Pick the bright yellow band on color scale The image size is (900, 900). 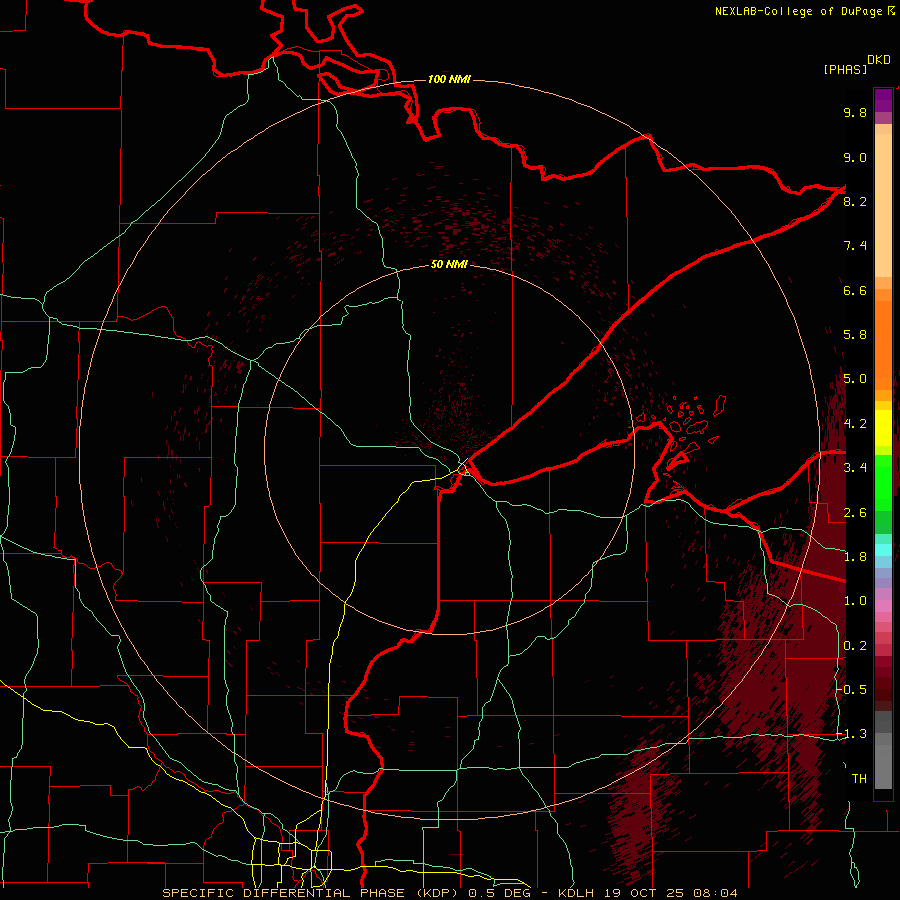click(883, 428)
